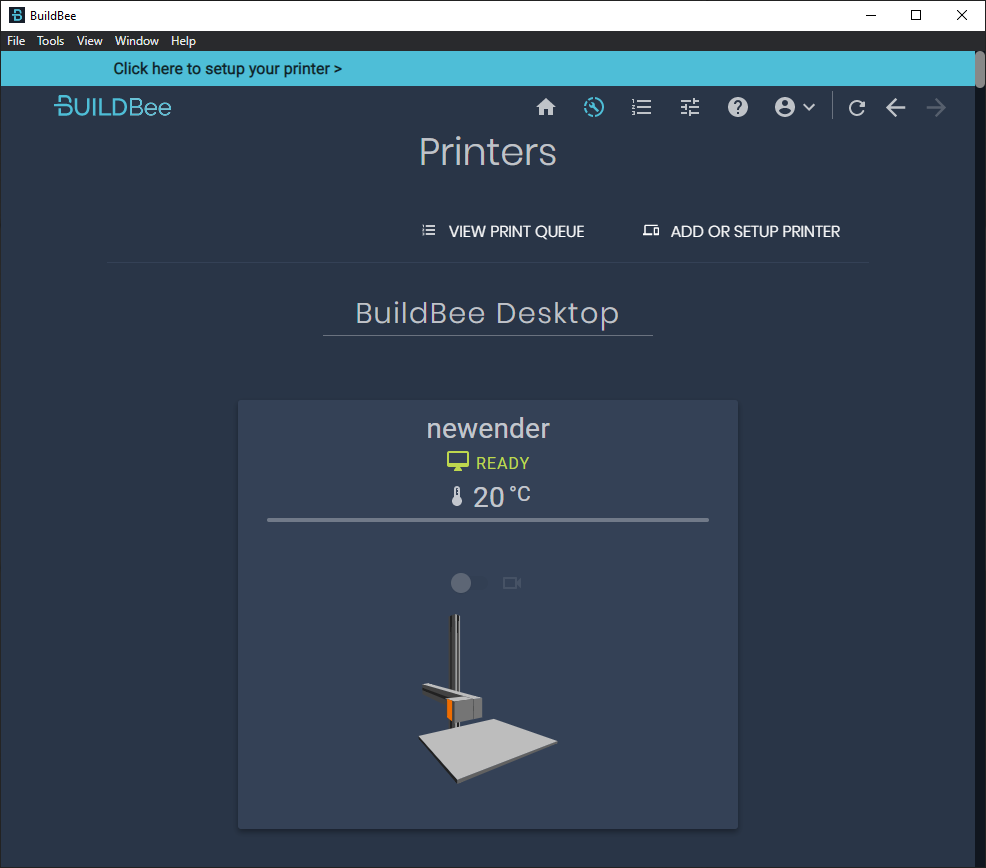Viewport: 986px width, 868px height.
Task: Click the newender print progress bar
Action: [488, 520]
